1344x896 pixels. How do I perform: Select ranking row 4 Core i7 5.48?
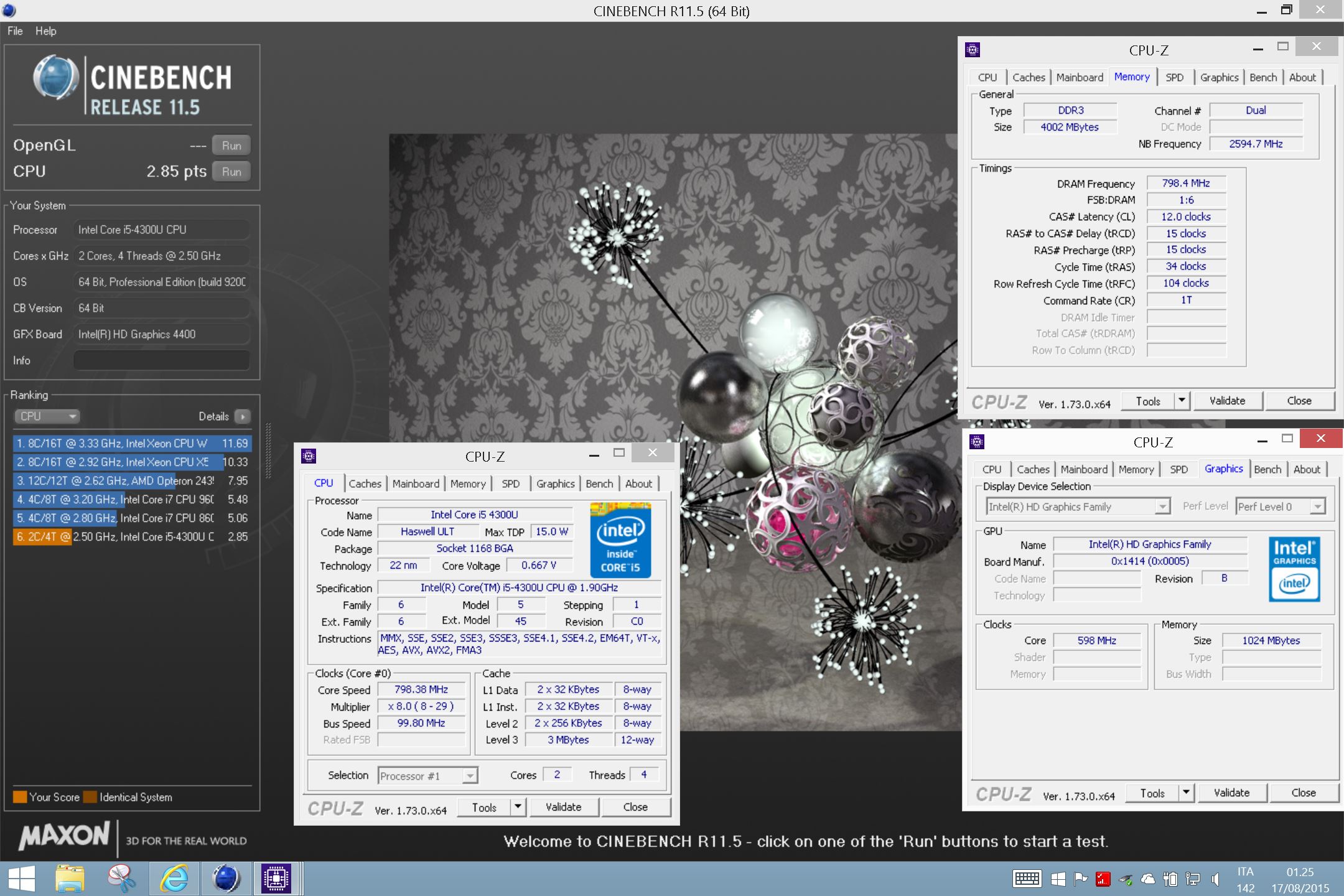(132, 500)
